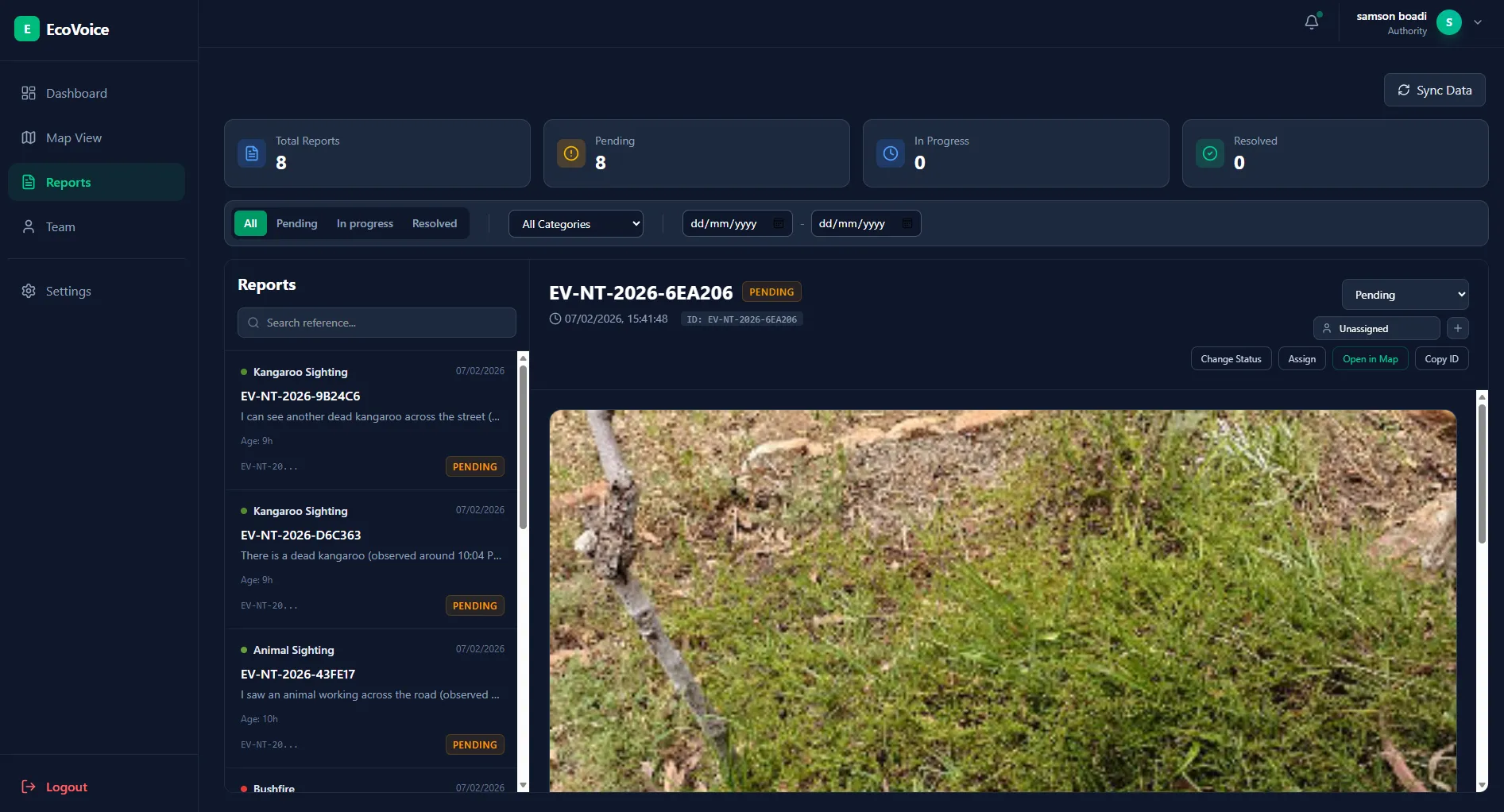1504x812 pixels.
Task: Open the Team page icon
Action: 29,226
